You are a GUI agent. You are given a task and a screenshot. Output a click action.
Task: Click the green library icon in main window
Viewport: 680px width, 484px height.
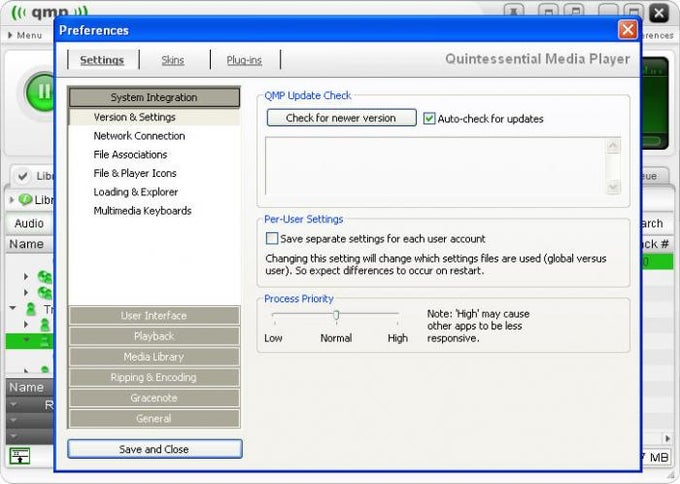26,199
